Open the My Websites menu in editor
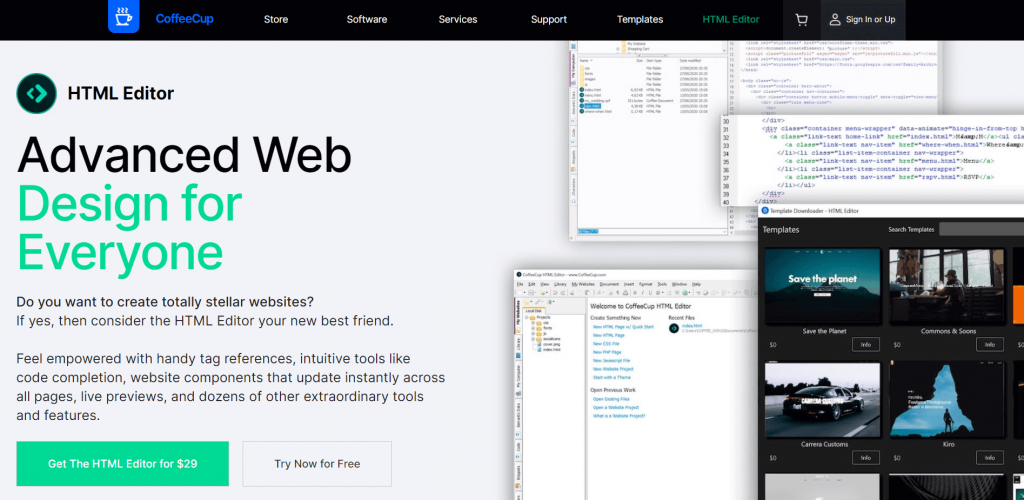The image size is (1024, 500). [583, 284]
